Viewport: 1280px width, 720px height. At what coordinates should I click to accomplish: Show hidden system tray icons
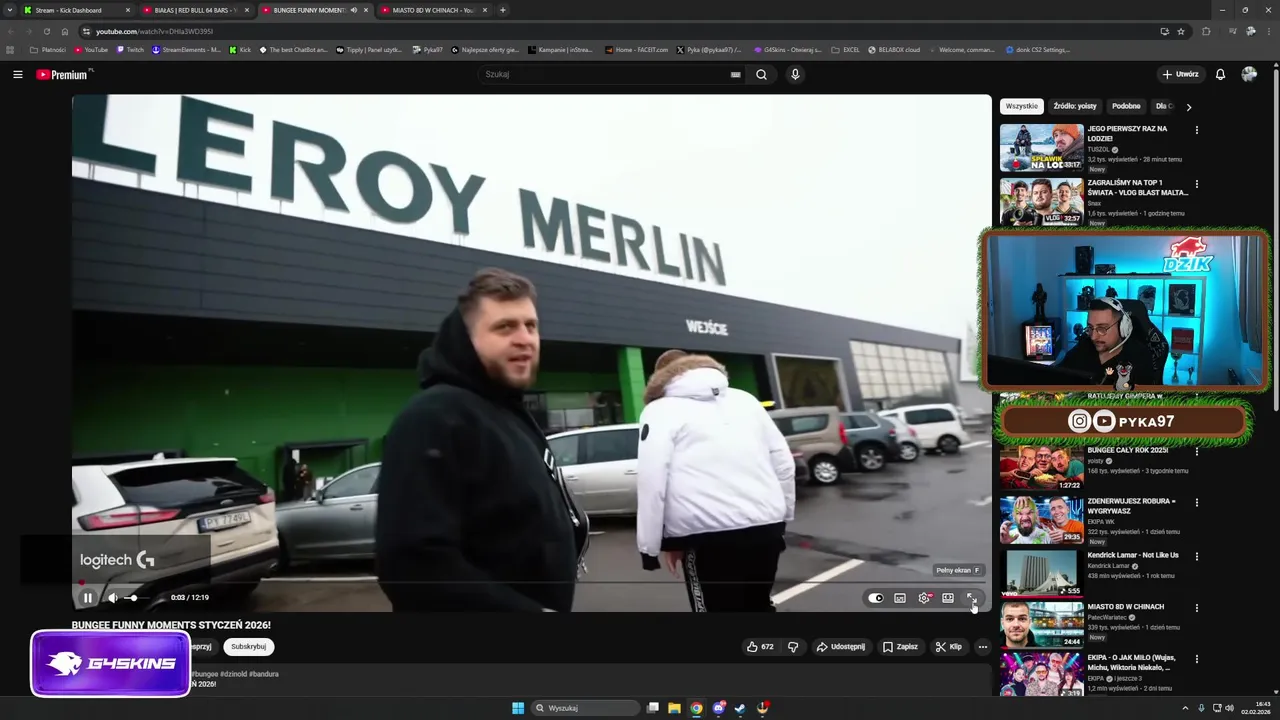click(x=1186, y=708)
